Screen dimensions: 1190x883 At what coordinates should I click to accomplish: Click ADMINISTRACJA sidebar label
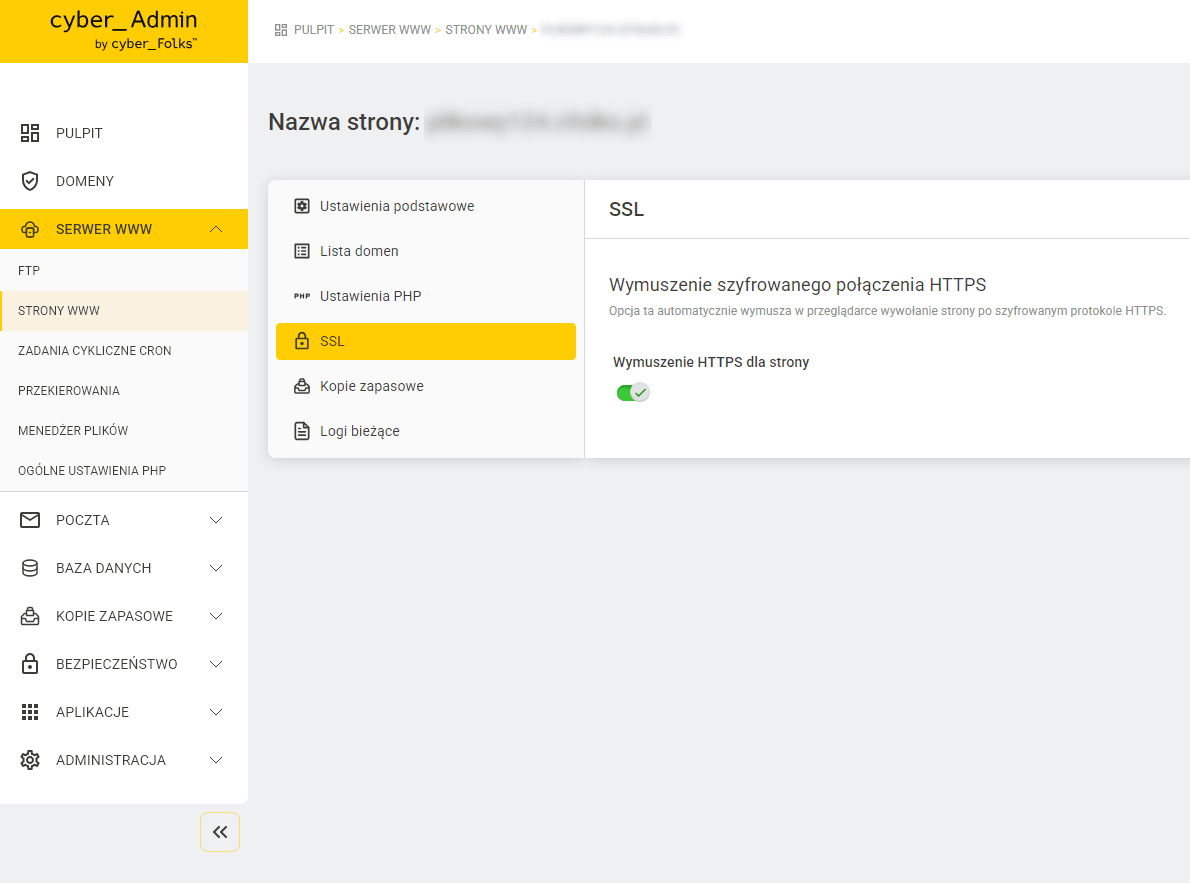[111, 760]
